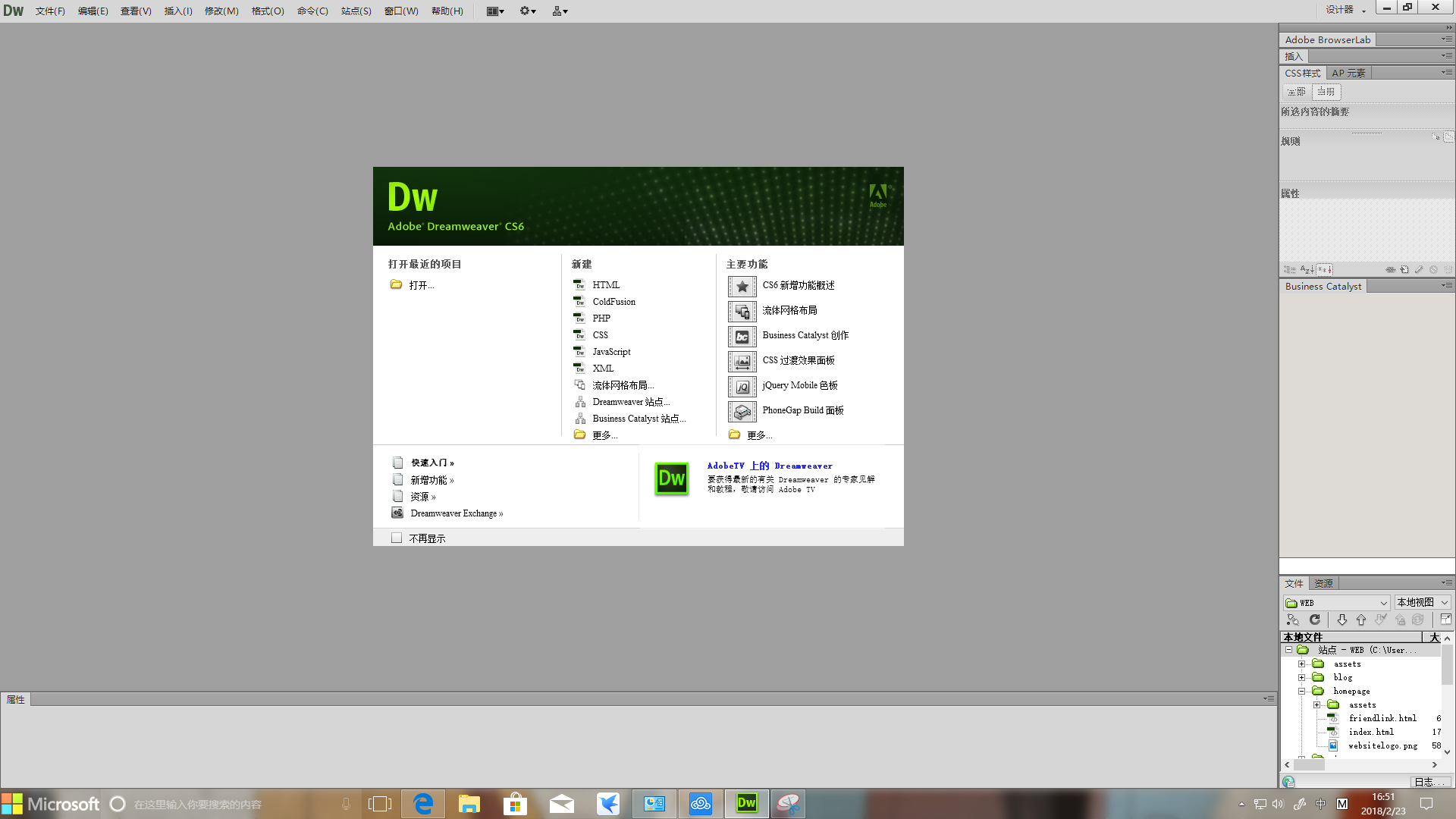
Task: Open the 文件(F) menu
Action: click(50, 11)
